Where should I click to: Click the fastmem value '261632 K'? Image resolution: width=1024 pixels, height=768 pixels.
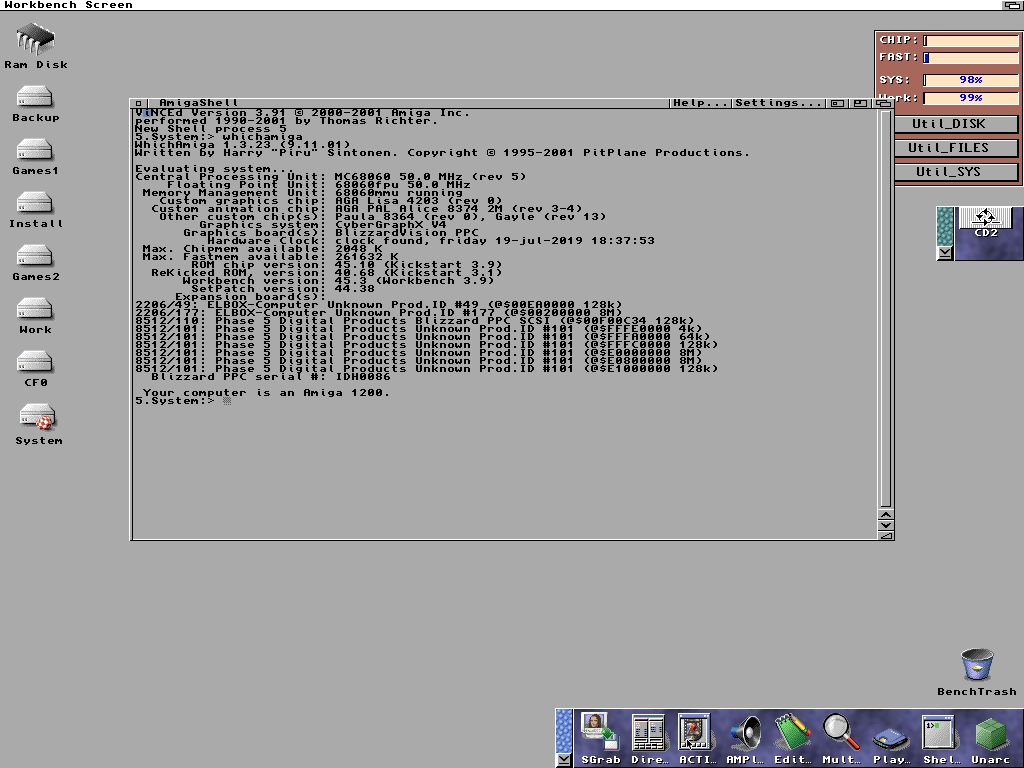click(x=366, y=257)
